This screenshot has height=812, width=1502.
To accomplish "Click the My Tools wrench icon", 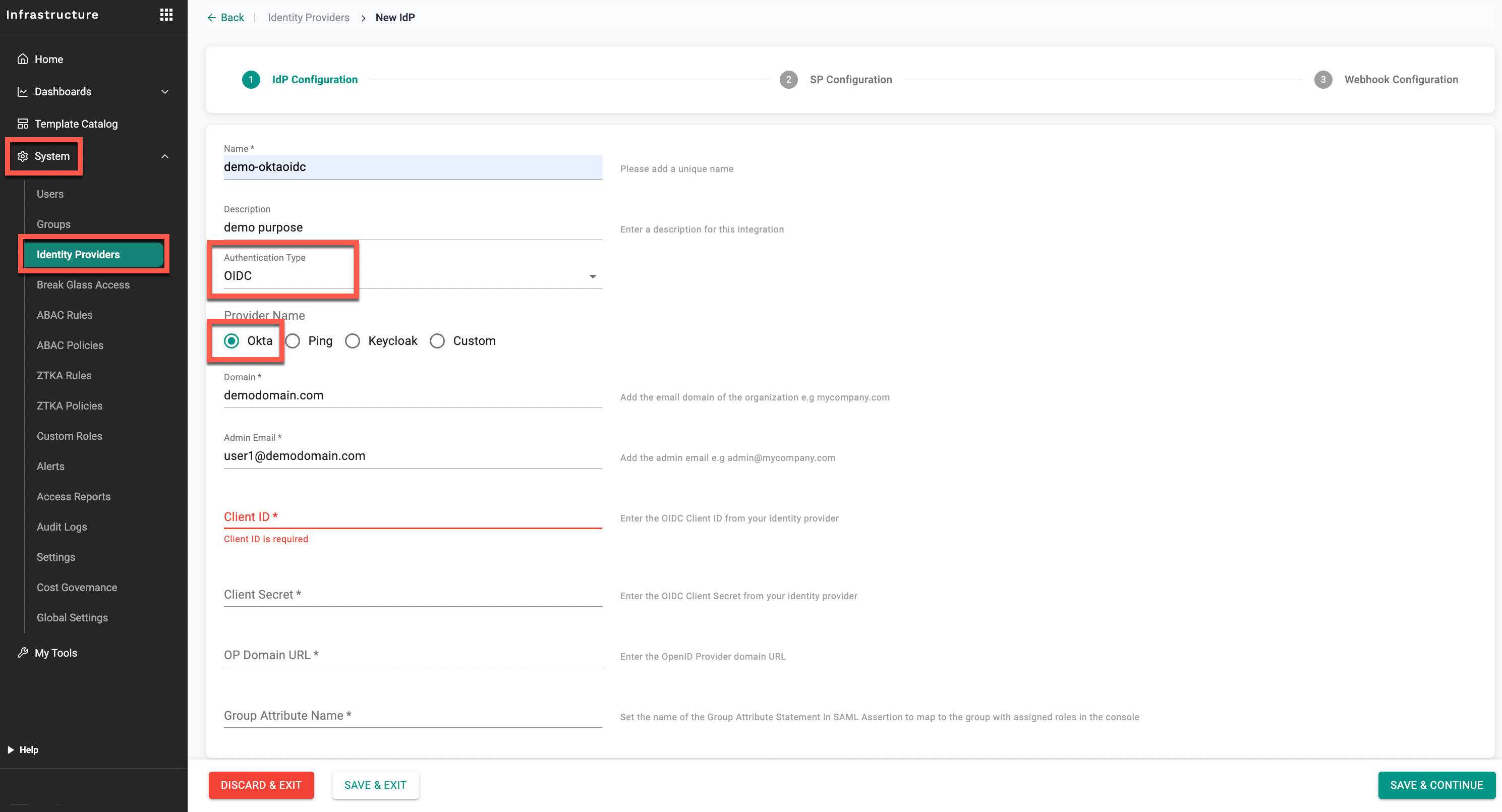I will 23,652.
